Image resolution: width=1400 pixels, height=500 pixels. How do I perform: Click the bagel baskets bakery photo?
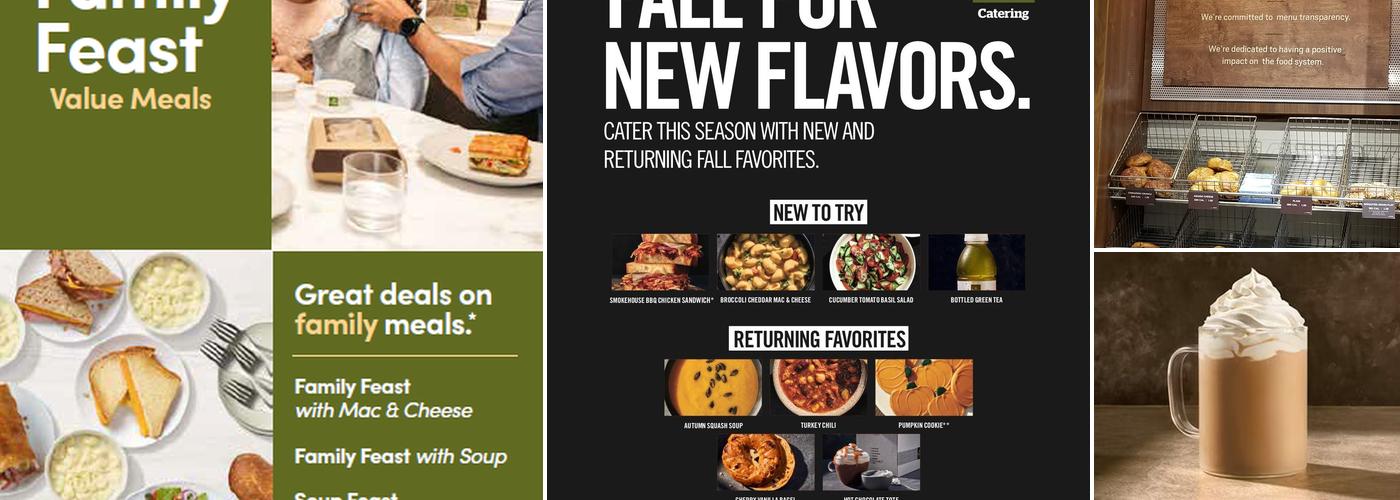1247,124
